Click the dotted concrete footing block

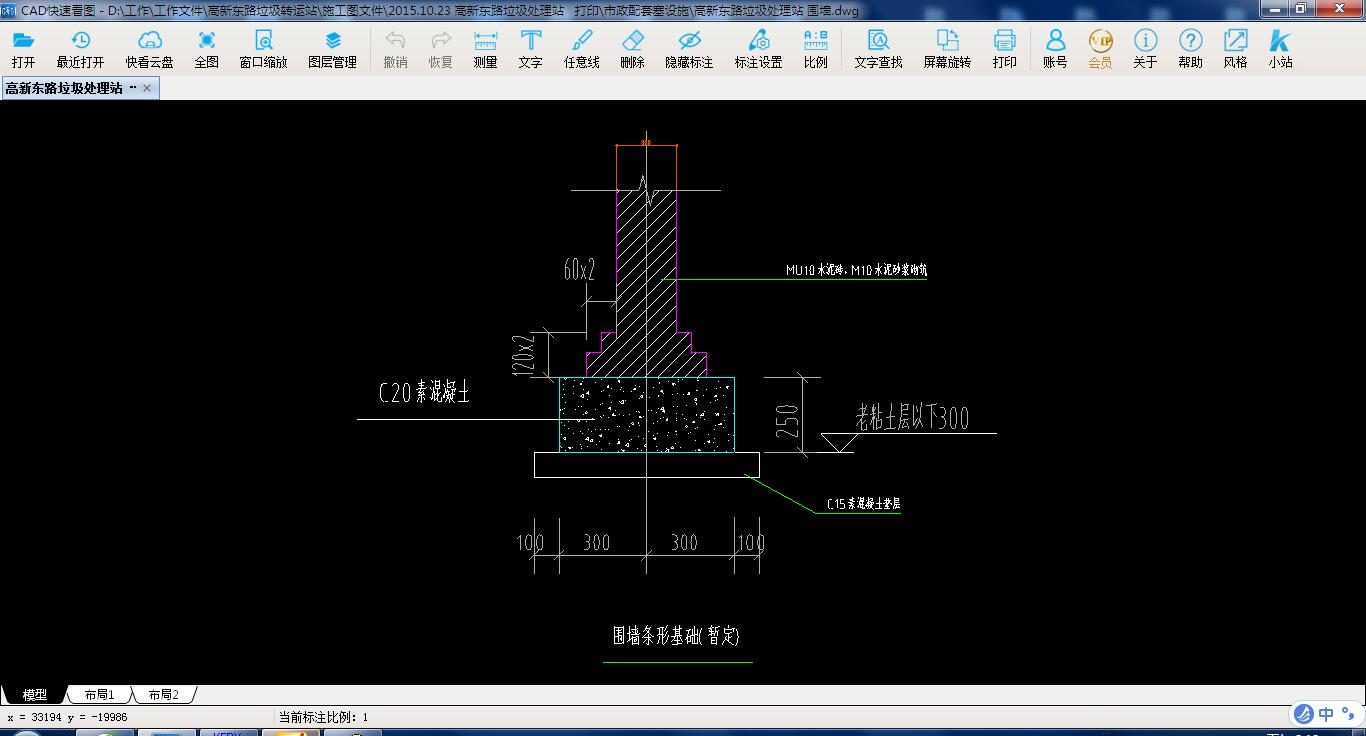coord(646,414)
